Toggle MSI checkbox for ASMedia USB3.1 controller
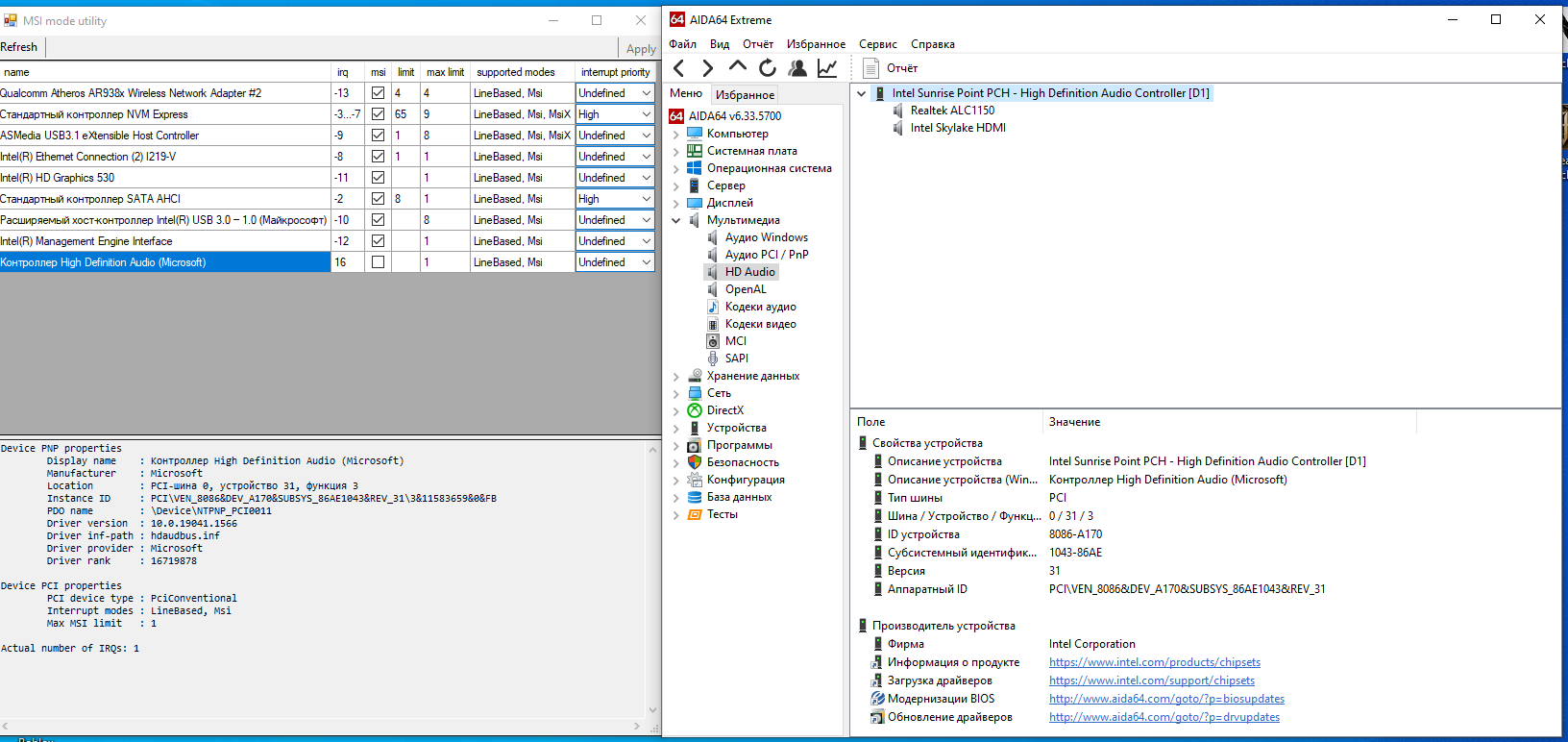The width and height of the screenshot is (1568, 742). [x=378, y=136]
